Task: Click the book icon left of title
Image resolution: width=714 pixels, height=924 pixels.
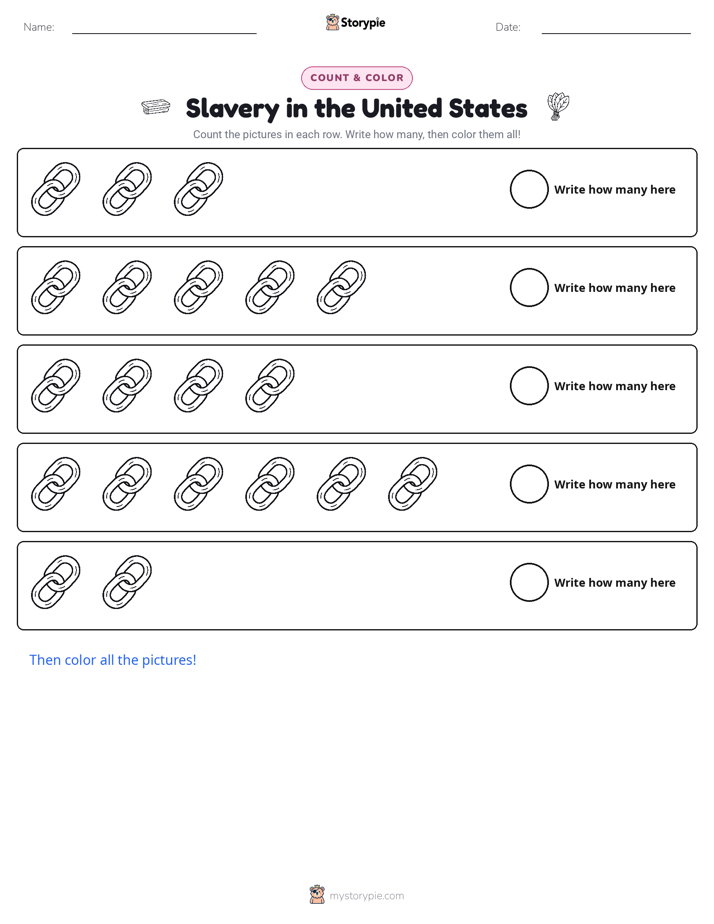Action: [156, 107]
